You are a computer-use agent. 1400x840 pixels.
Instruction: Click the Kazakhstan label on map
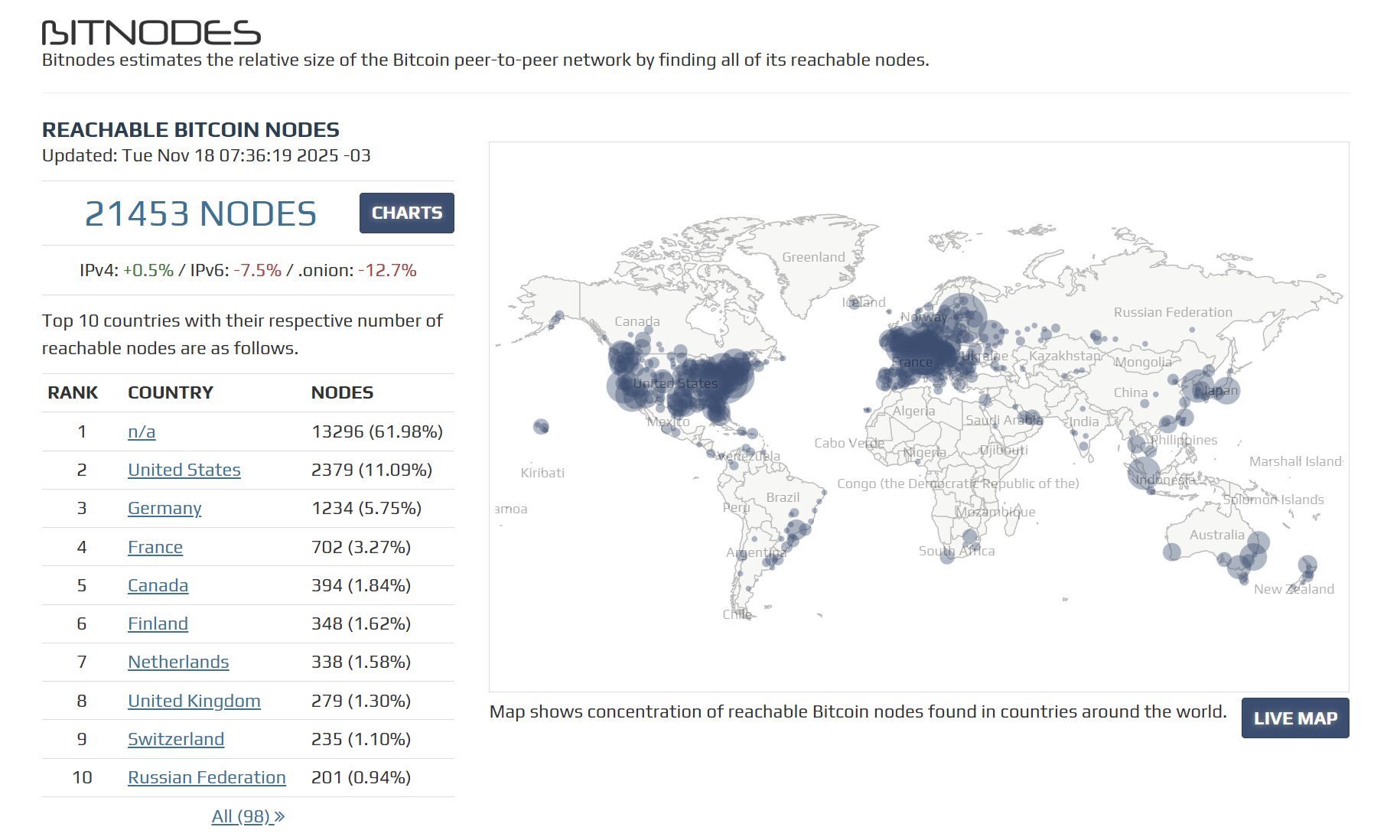click(1064, 356)
